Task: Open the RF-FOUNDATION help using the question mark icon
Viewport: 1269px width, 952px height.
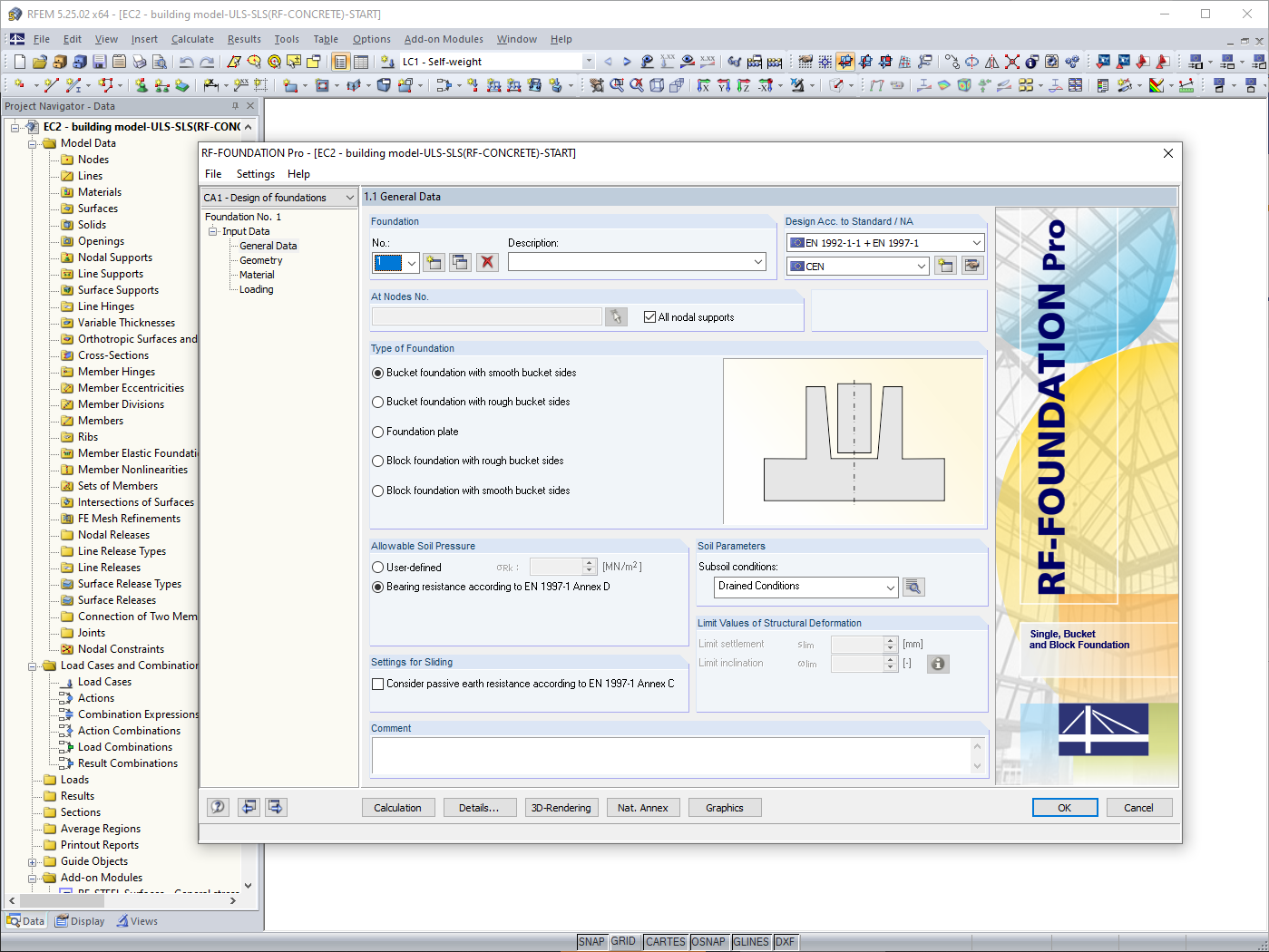Action: click(x=217, y=807)
